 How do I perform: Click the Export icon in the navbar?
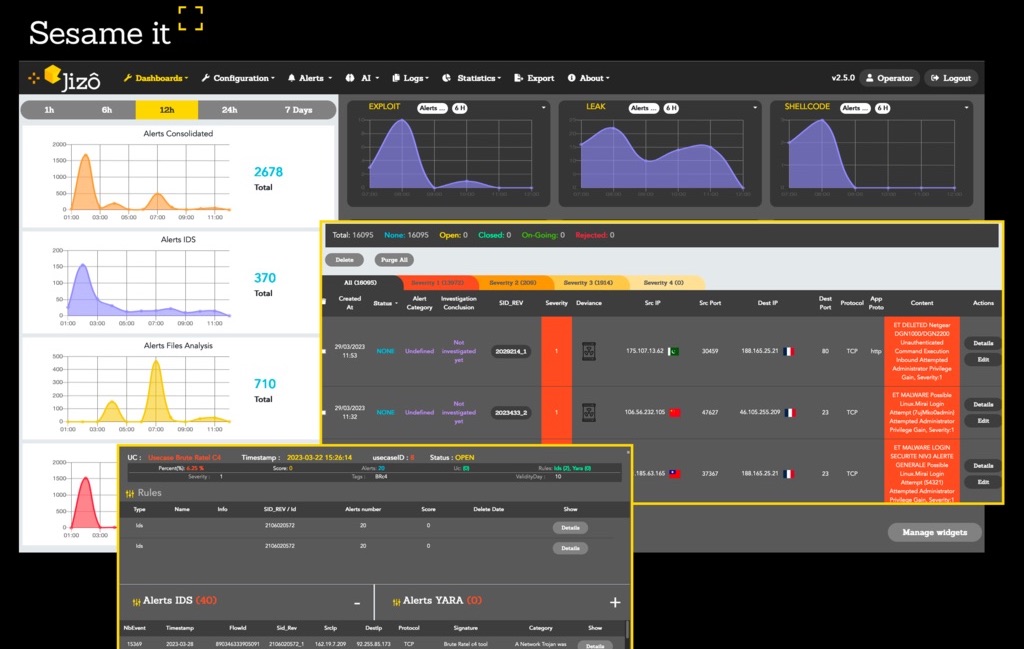pos(518,77)
